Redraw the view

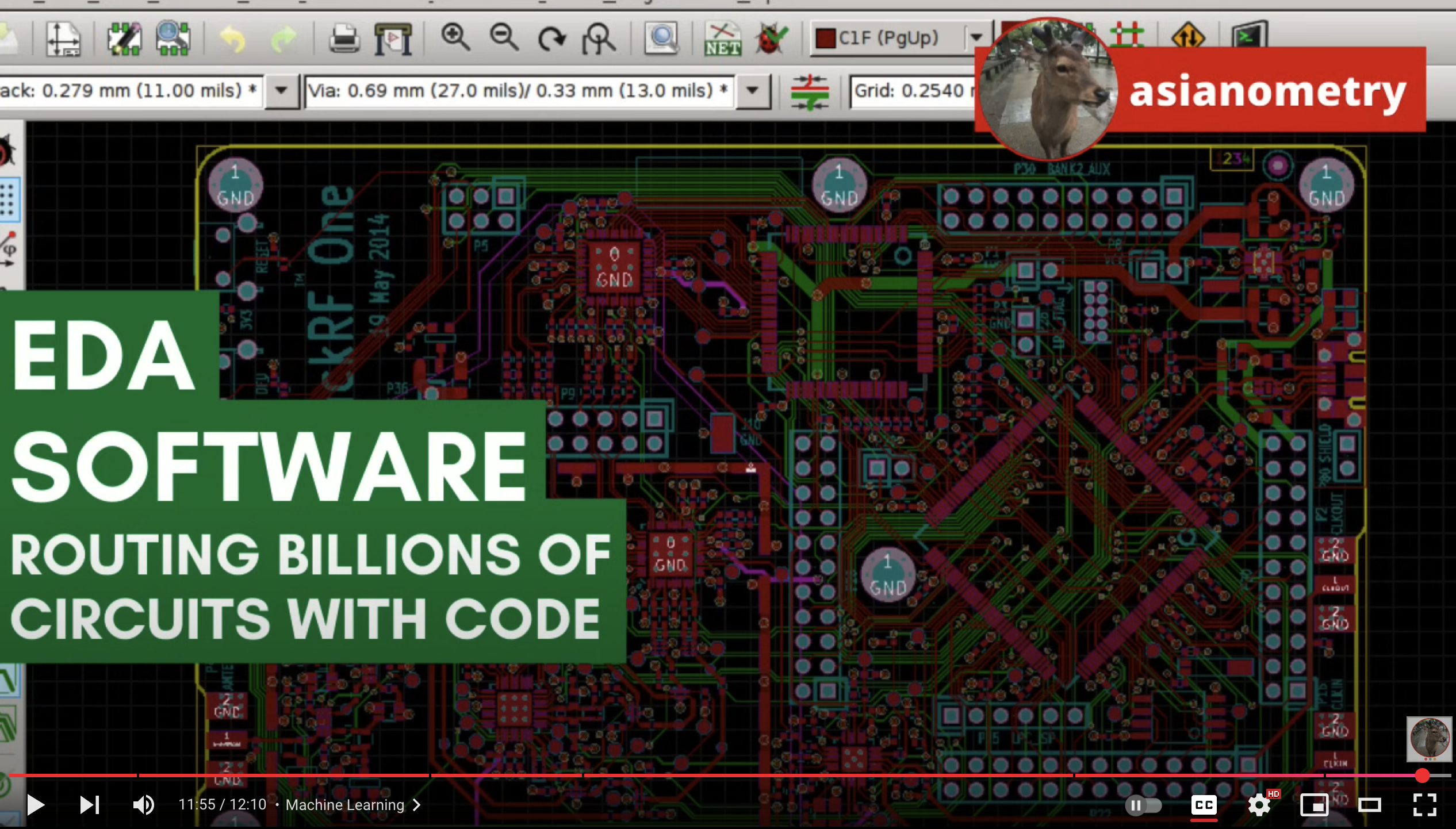pyautogui.click(x=551, y=39)
